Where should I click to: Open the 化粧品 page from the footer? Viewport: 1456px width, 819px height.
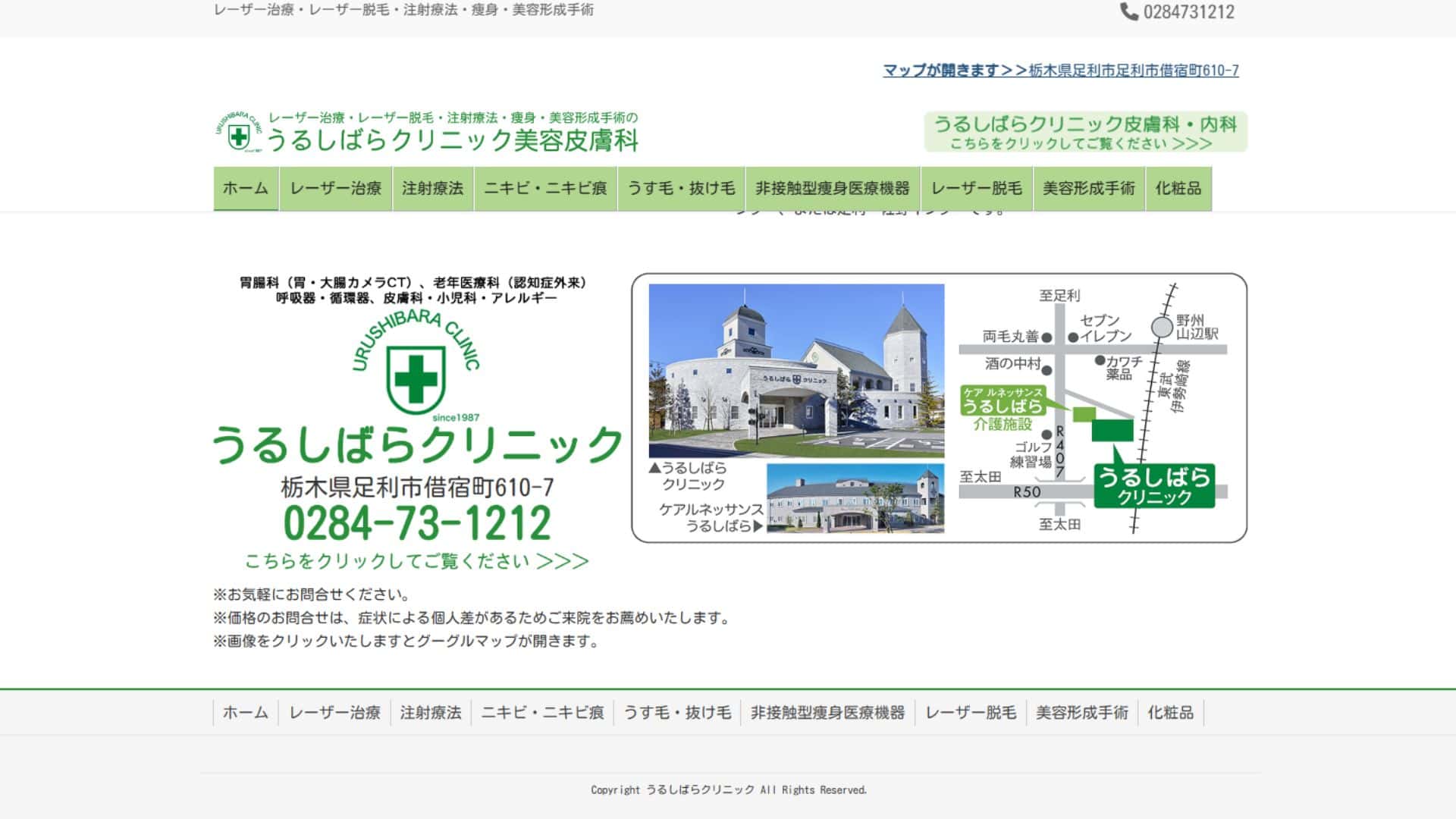point(1172,713)
